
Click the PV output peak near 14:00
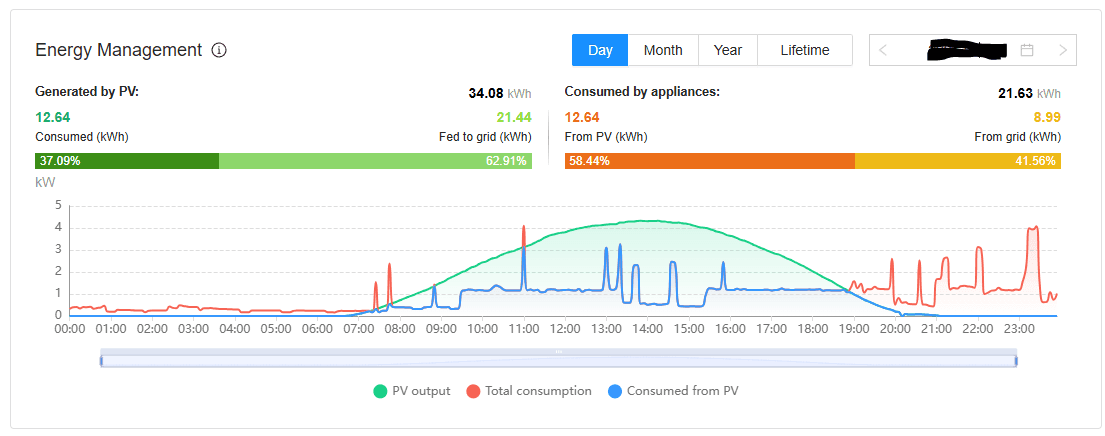(647, 221)
